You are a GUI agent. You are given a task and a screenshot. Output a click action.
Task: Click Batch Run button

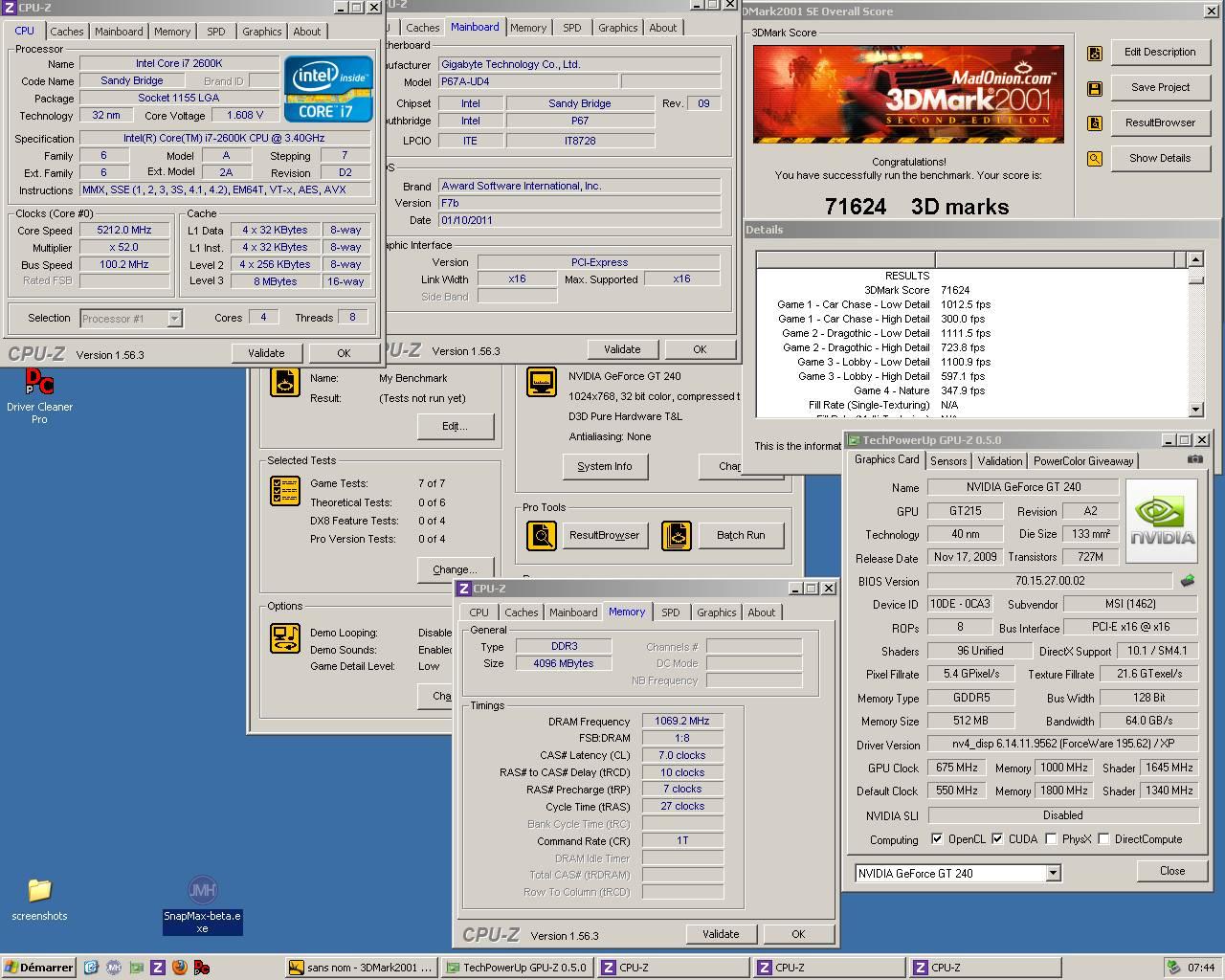[741, 535]
